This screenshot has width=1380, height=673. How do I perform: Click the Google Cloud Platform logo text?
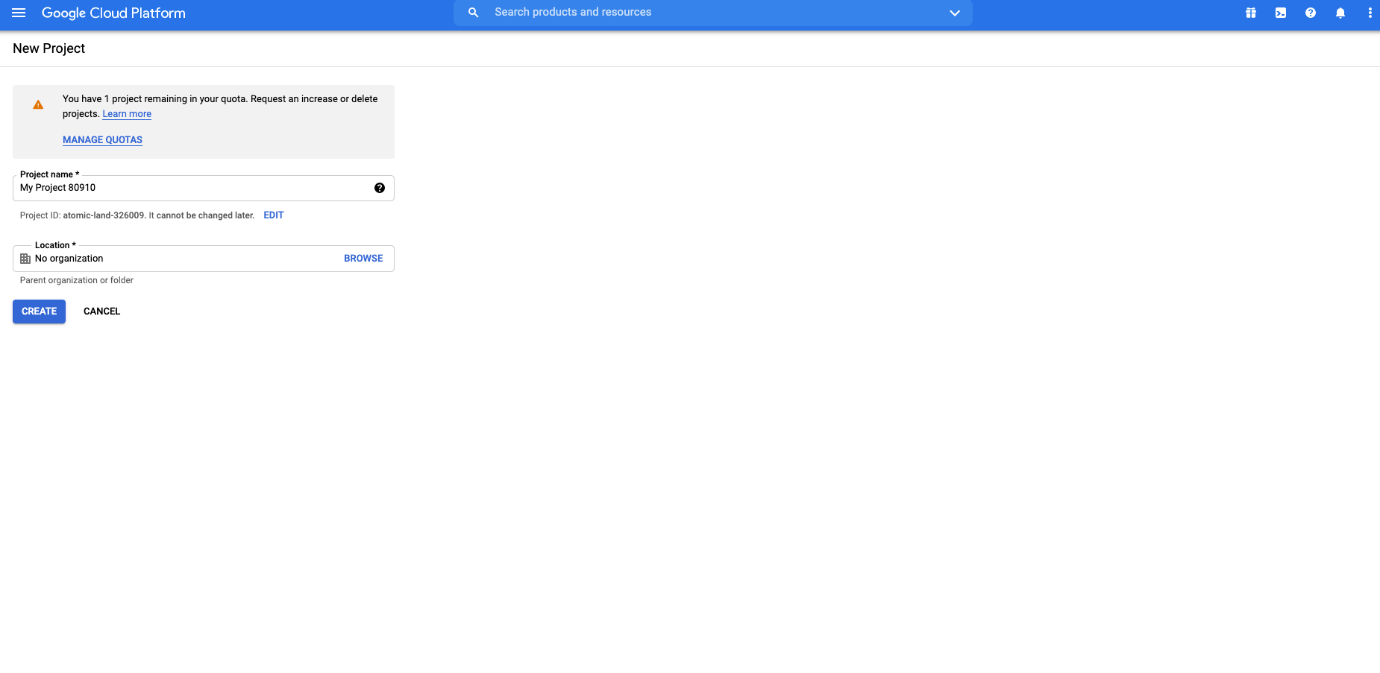click(x=113, y=13)
